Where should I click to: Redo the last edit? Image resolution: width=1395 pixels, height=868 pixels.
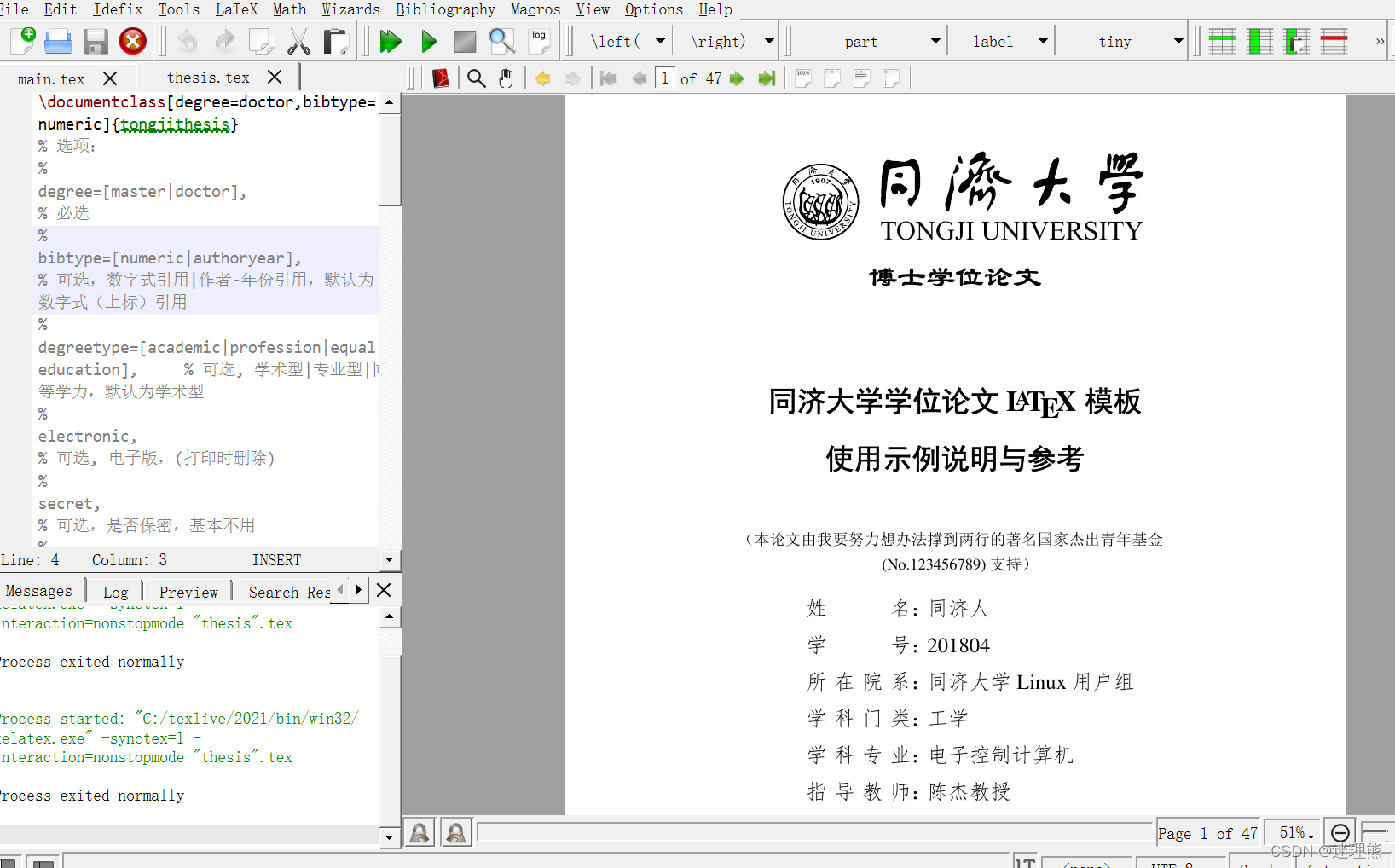(224, 41)
